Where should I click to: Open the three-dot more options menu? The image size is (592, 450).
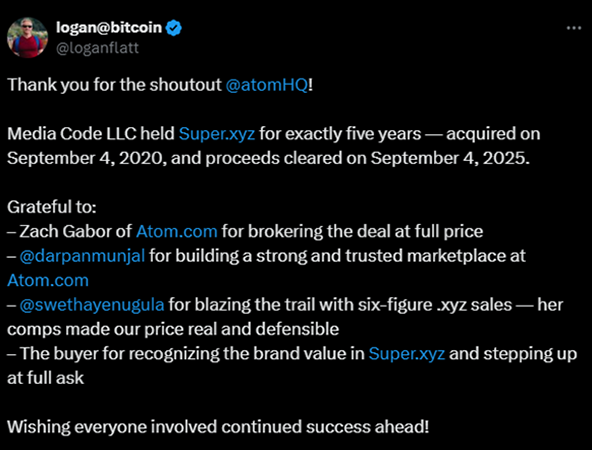click(x=574, y=28)
